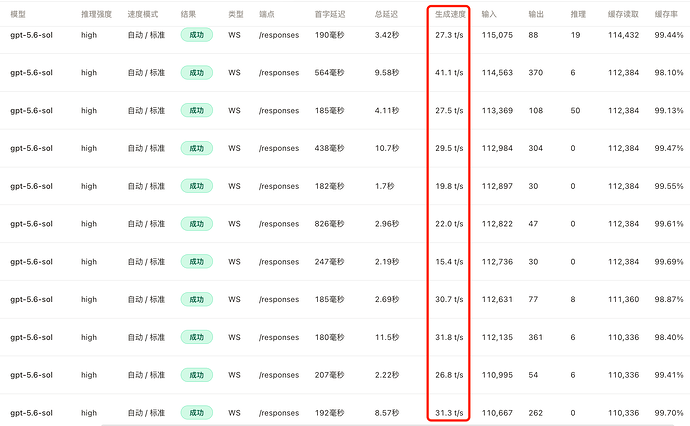Select the 190毫秒 first-token latency cell
This screenshot has width=690, height=426.
(x=329, y=35)
